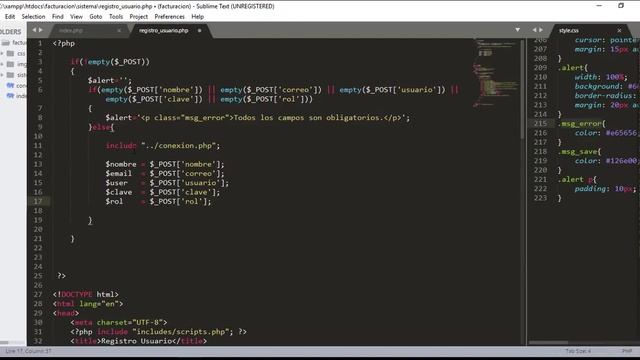Change indentation via "Tab Size: 4"
640x360 pixels.
[x=578, y=351]
